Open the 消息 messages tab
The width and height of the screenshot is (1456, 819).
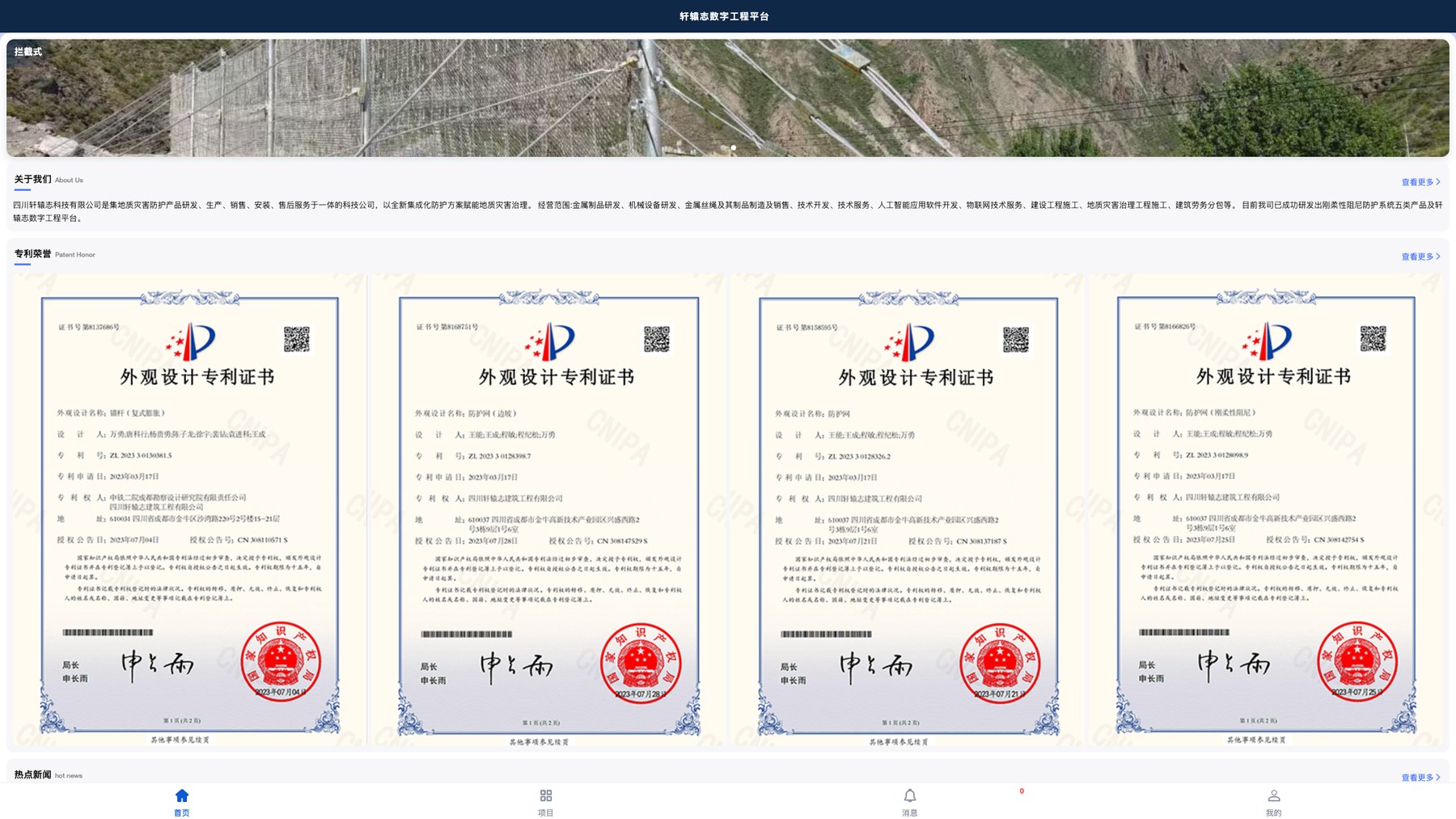coord(910,803)
